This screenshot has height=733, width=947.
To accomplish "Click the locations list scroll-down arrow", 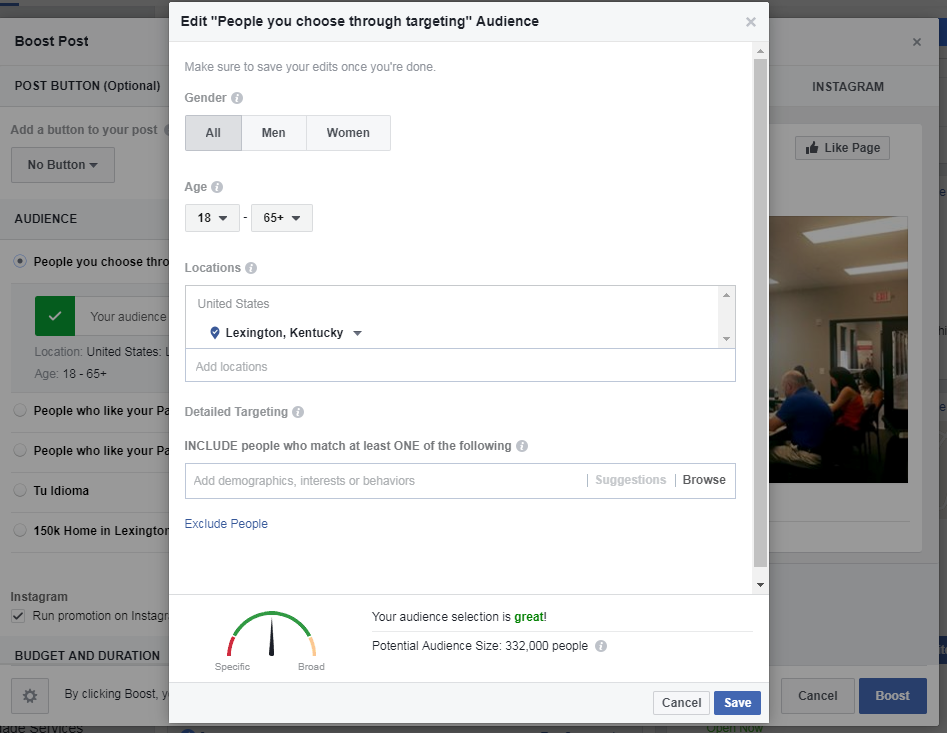I will click(727, 339).
